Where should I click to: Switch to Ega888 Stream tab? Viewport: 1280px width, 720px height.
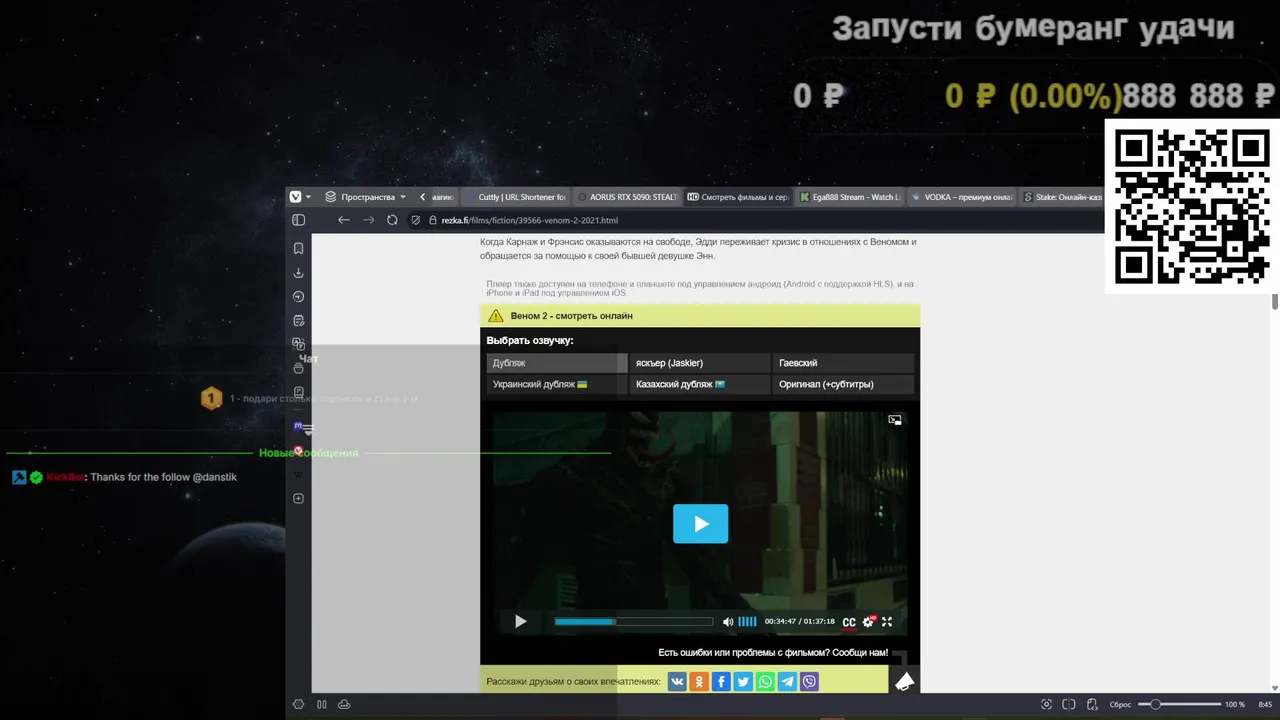pos(849,197)
